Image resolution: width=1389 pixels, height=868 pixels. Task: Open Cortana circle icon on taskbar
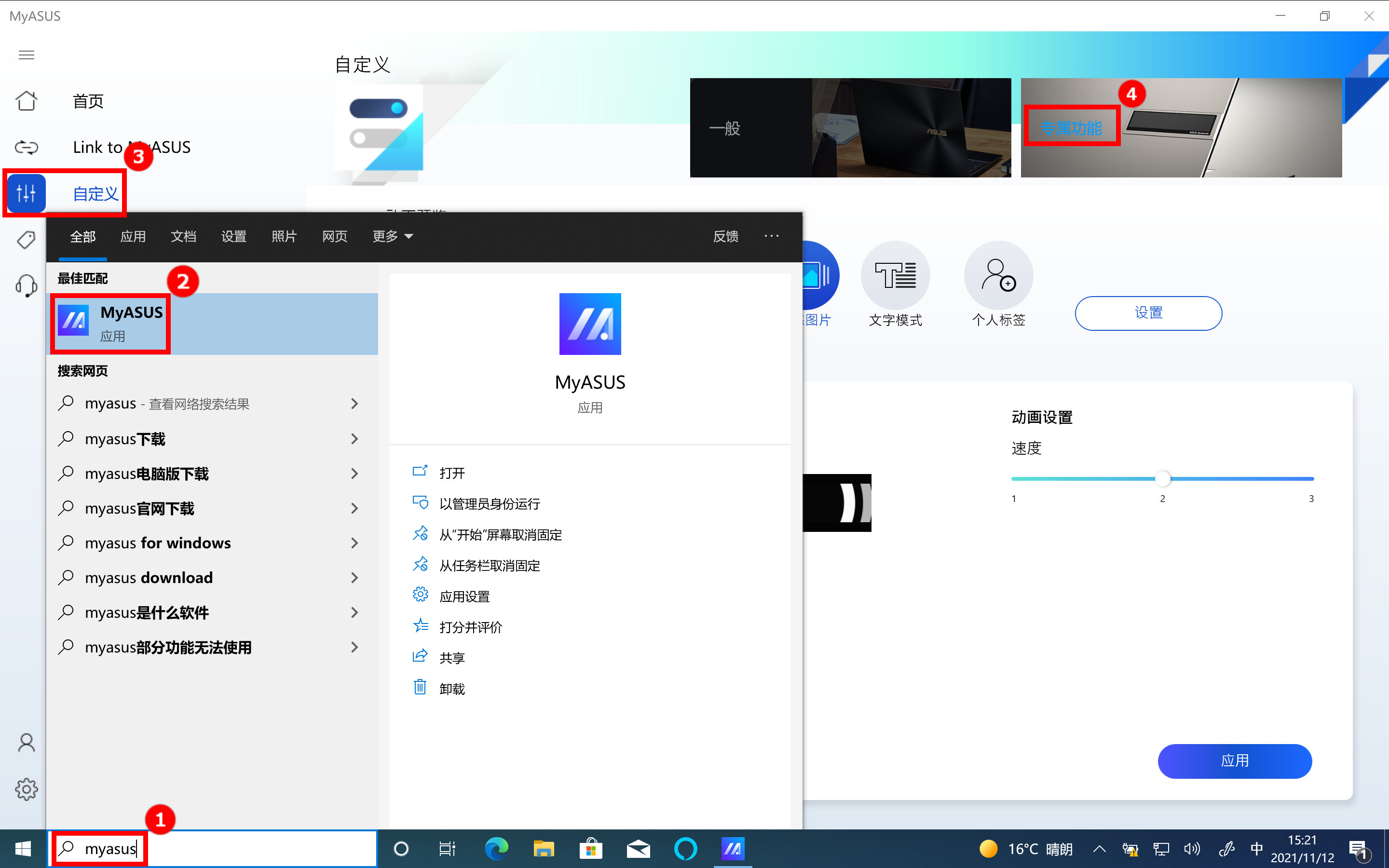click(x=401, y=849)
